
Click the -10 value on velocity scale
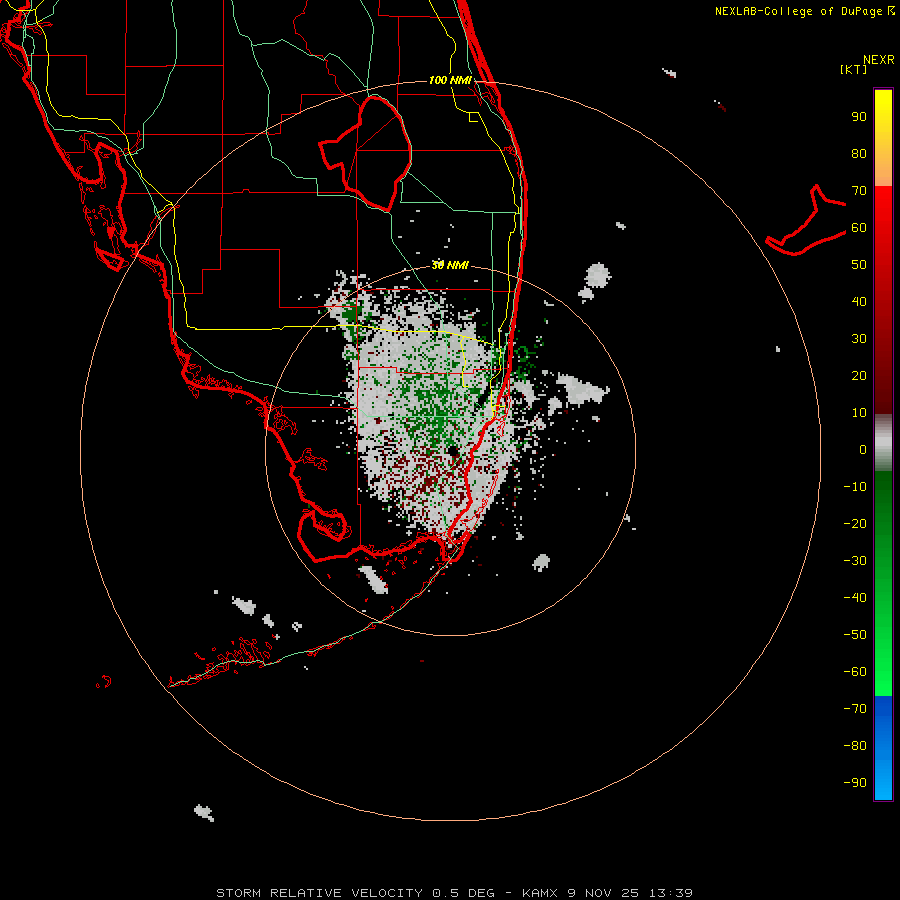click(x=855, y=487)
